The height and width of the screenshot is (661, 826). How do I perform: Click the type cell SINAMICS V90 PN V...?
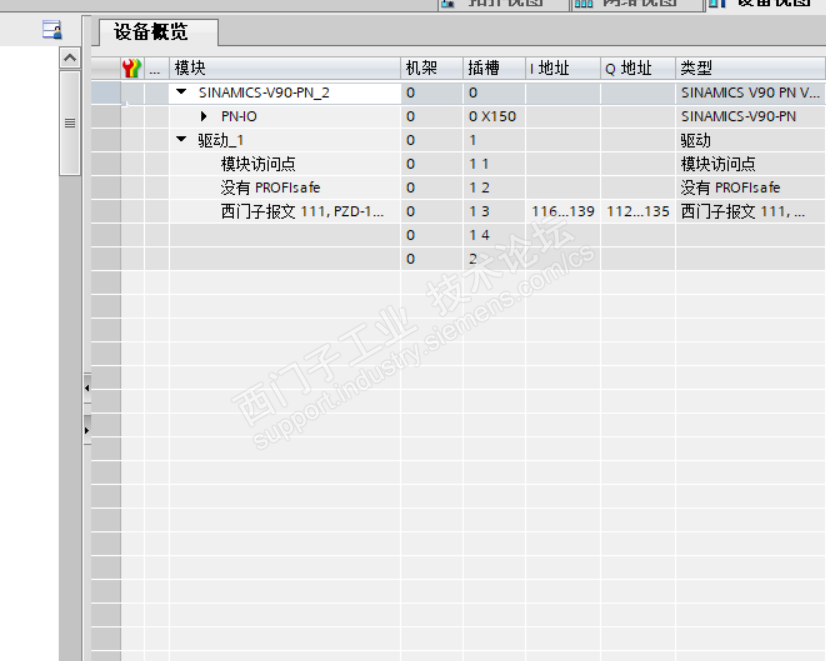point(751,93)
